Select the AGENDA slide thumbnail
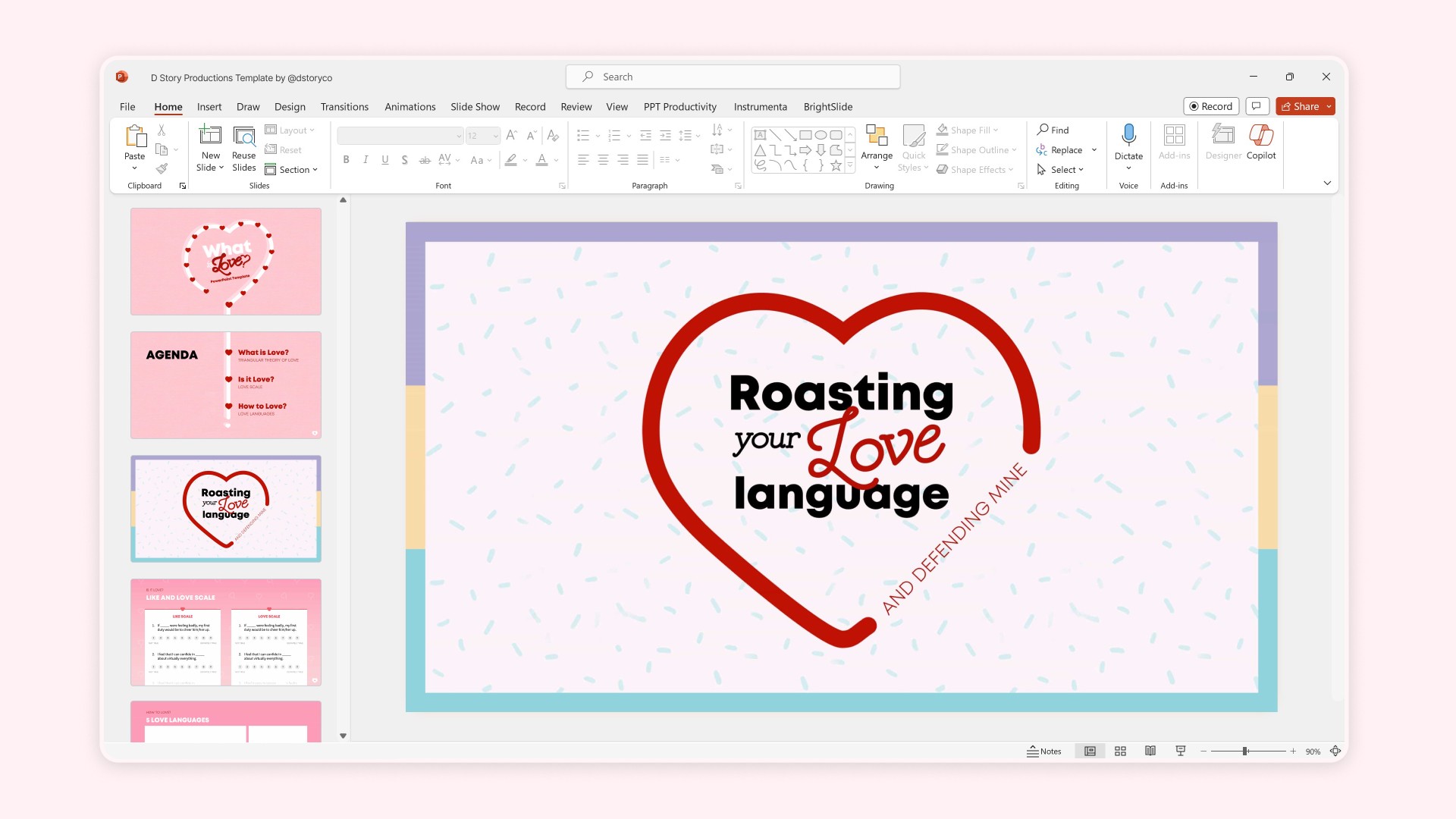This screenshot has height=819, width=1456. (x=226, y=384)
